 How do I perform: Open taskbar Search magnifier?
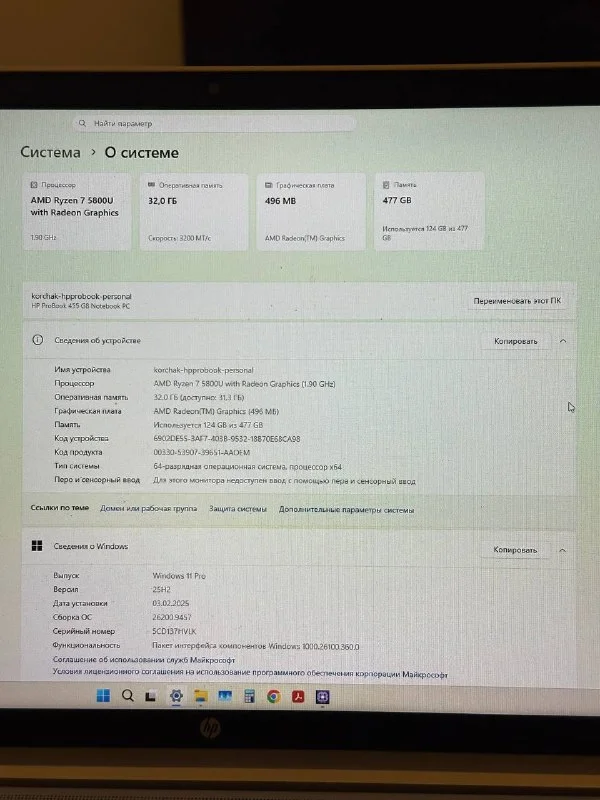point(128,695)
